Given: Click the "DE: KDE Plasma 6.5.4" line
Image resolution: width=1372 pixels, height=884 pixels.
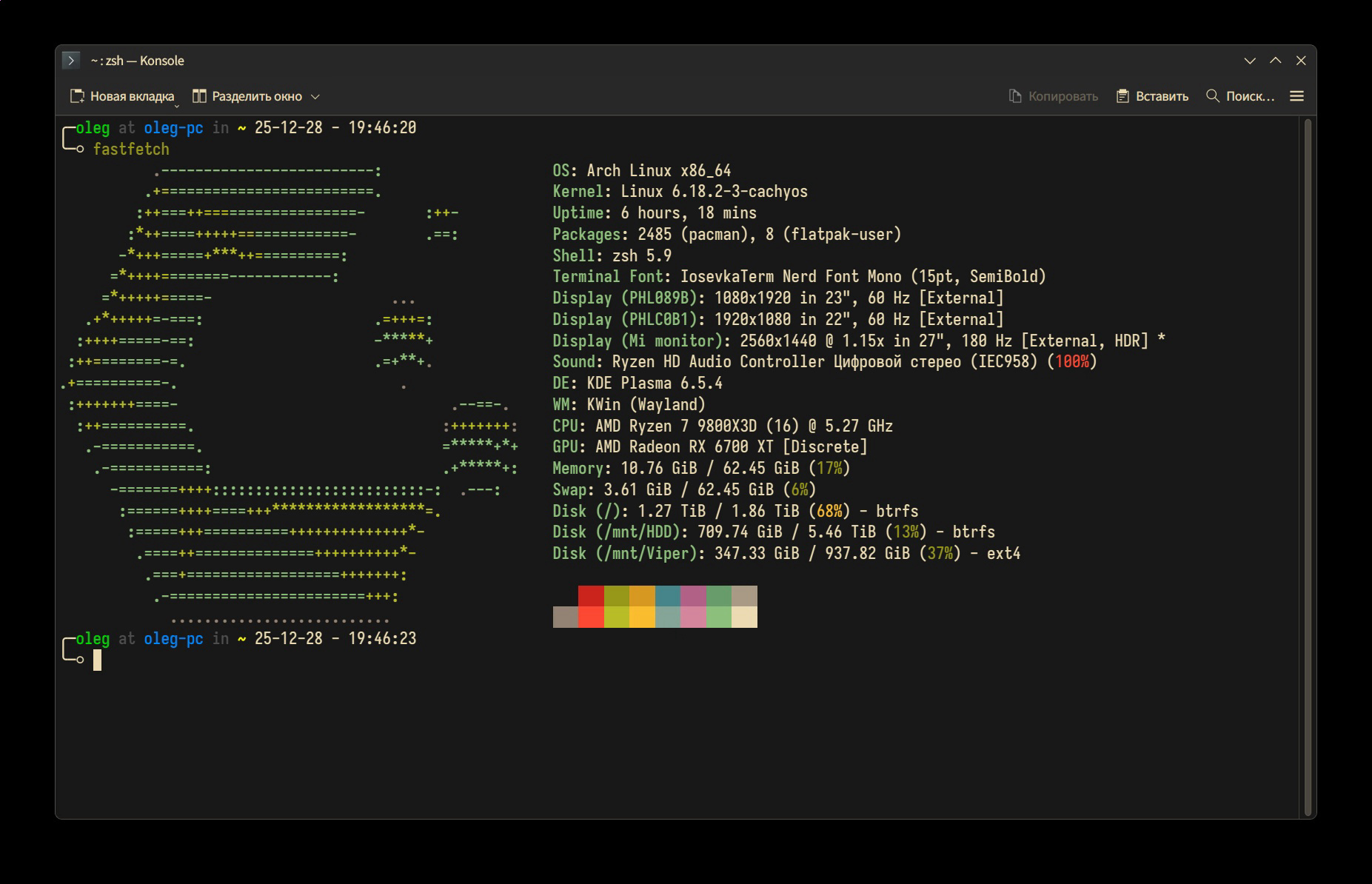Looking at the screenshot, I should (638, 383).
